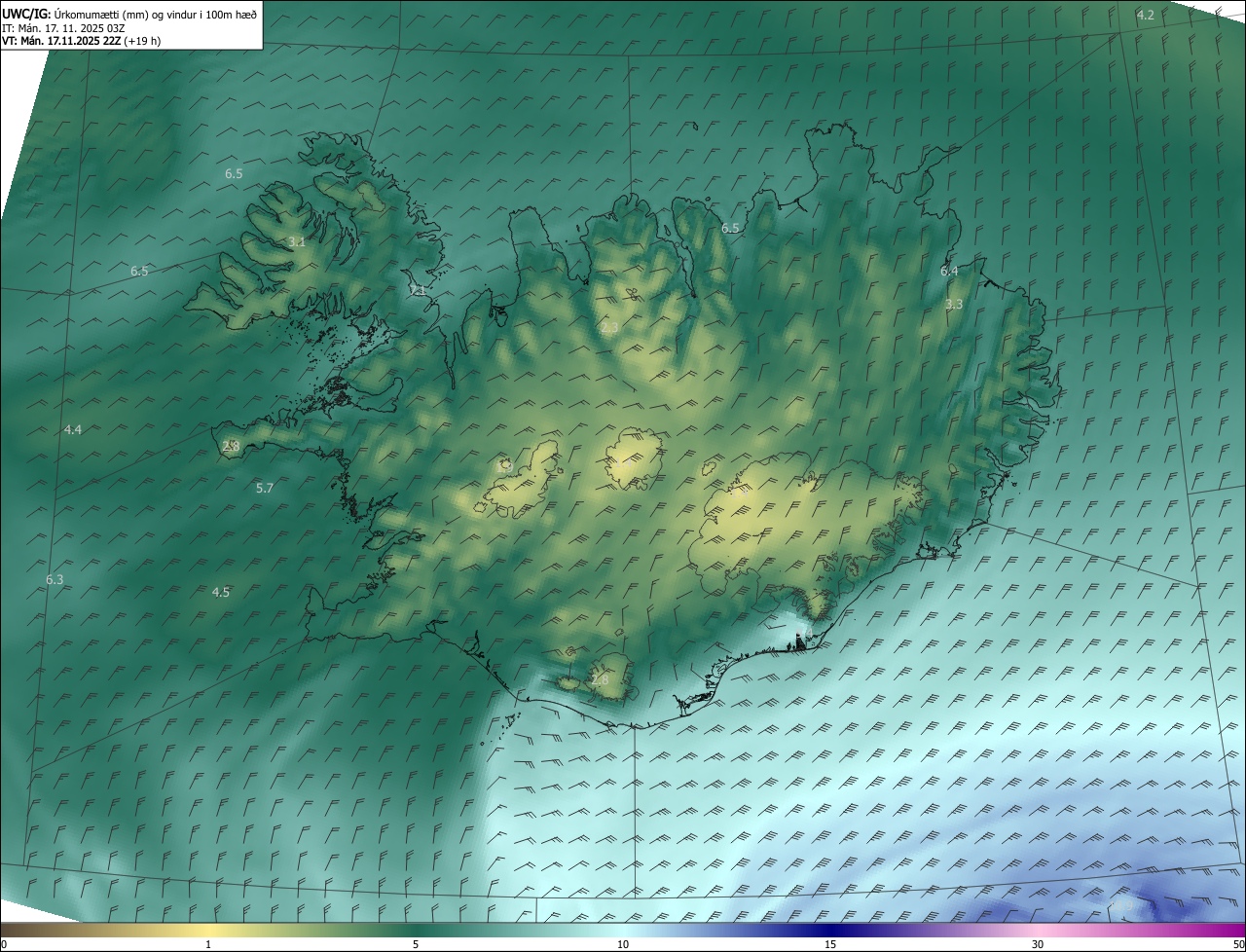Click the map value 3.1
Viewport: 1246px width, 952px height.
(x=297, y=242)
